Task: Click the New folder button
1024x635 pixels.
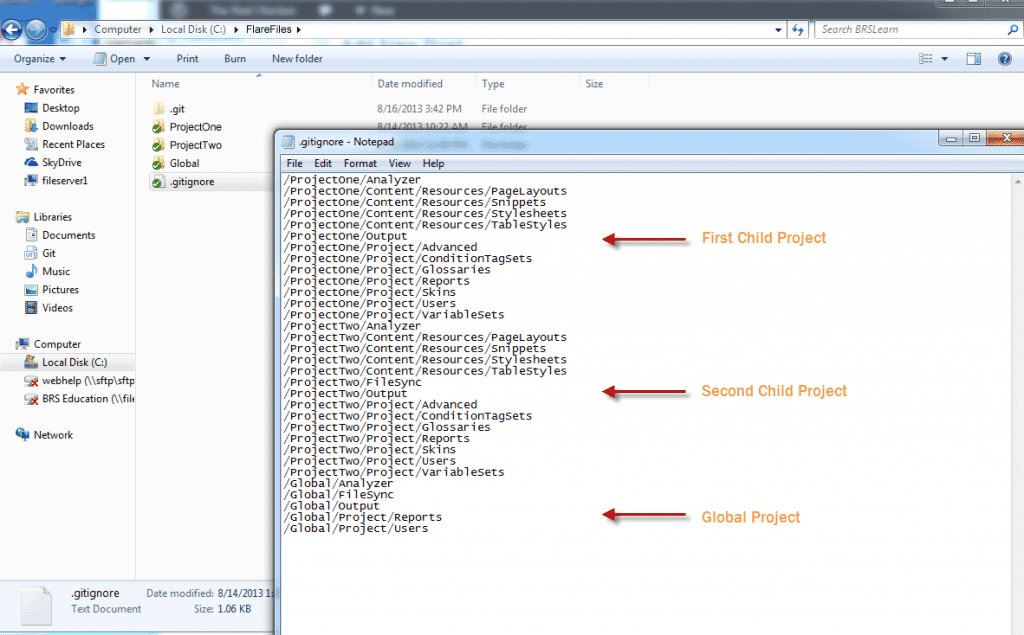Action: click(297, 59)
